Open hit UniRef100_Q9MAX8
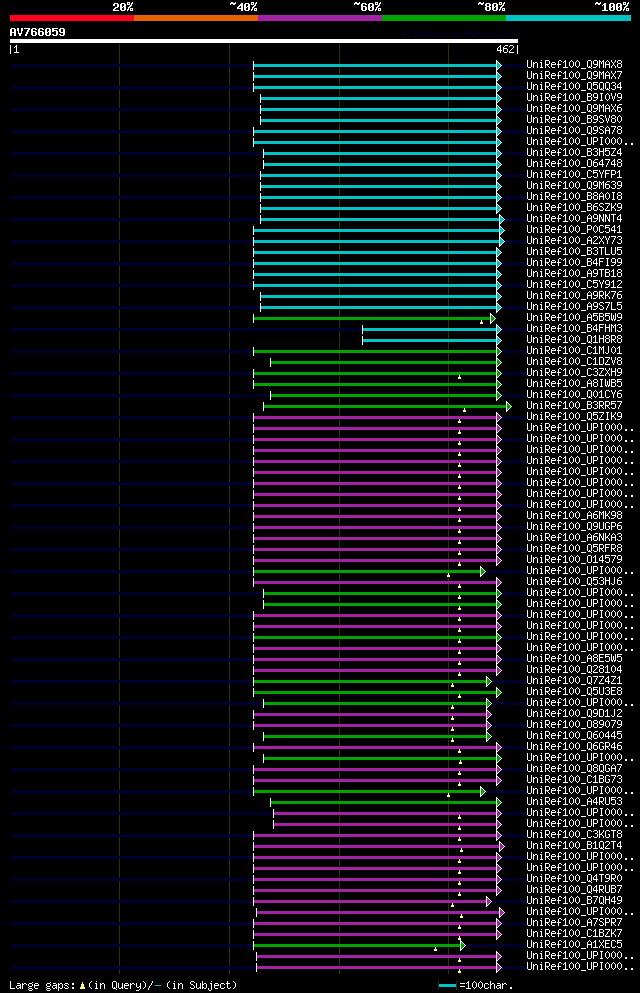Image resolution: width=640 pixels, height=993 pixels. coord(574,65)
